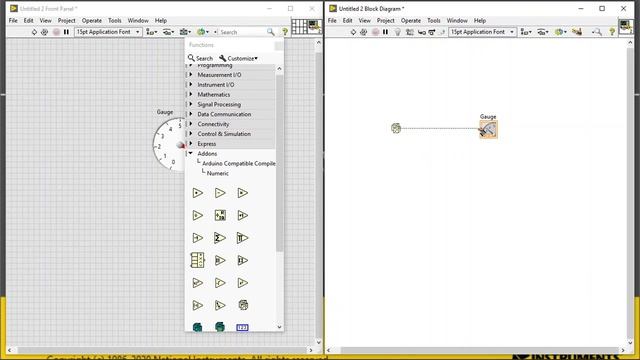Show Context Help from Front Panel toolbar
This screenshot has width=640, height=360.
[285, 32]
